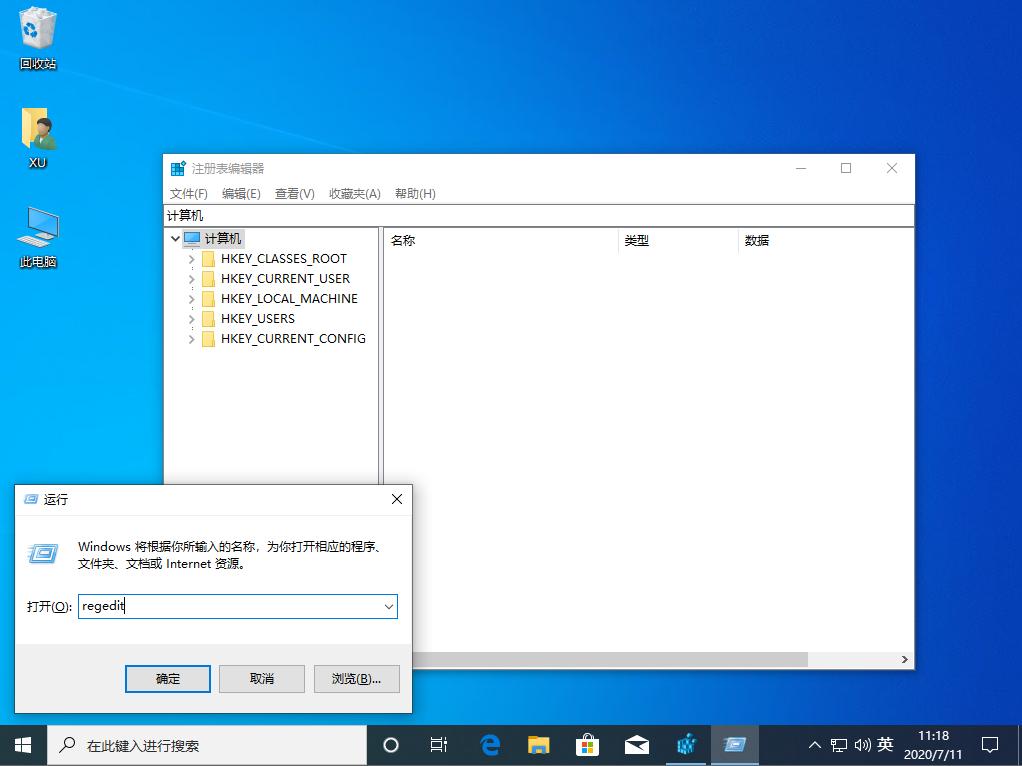1022x766 pixels.
Task: Click 确定 to run regedit
Action: [167, 679]
